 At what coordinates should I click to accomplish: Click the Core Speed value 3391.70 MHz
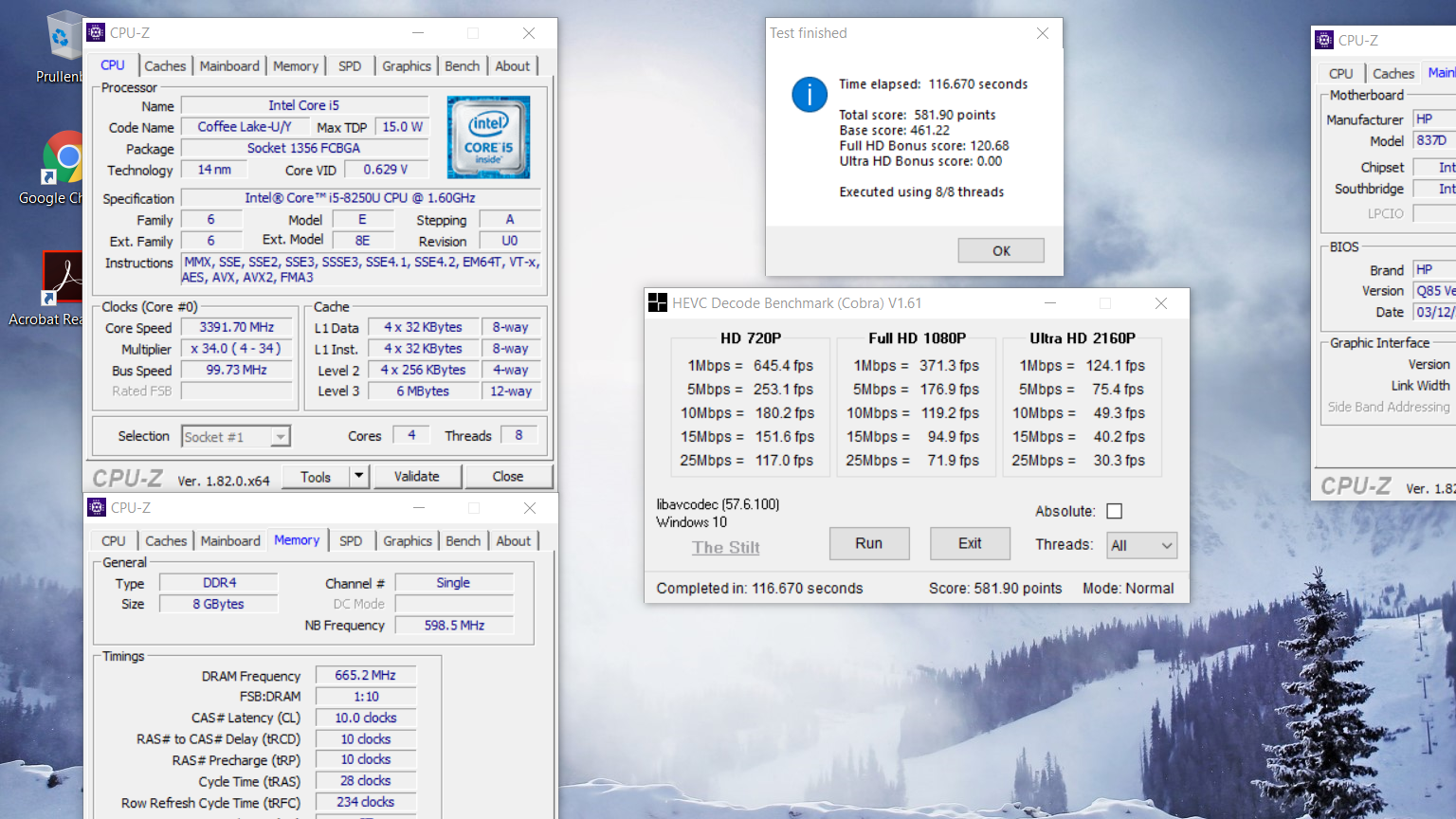click(237, 327)
